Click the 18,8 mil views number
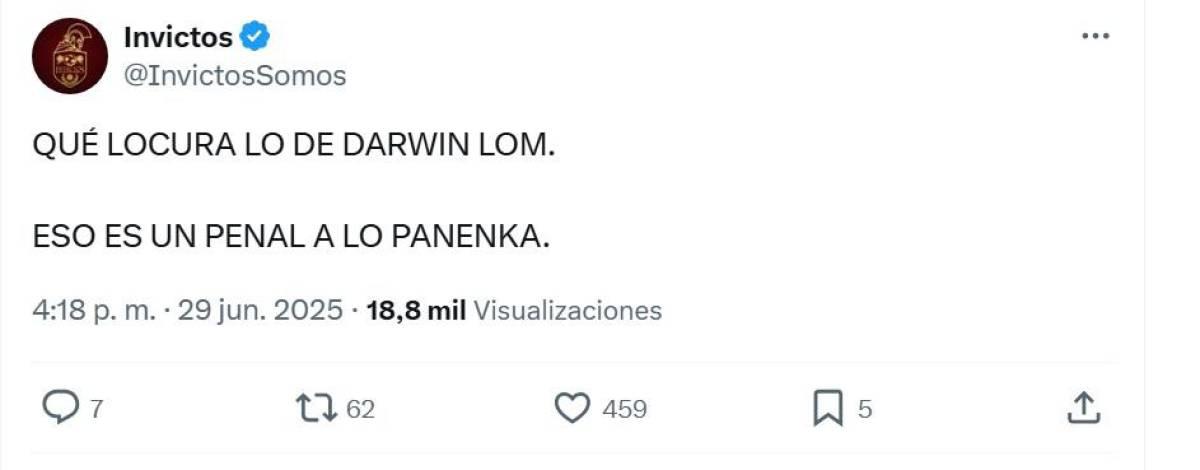 pyautogui.click(x=416, y=311)
